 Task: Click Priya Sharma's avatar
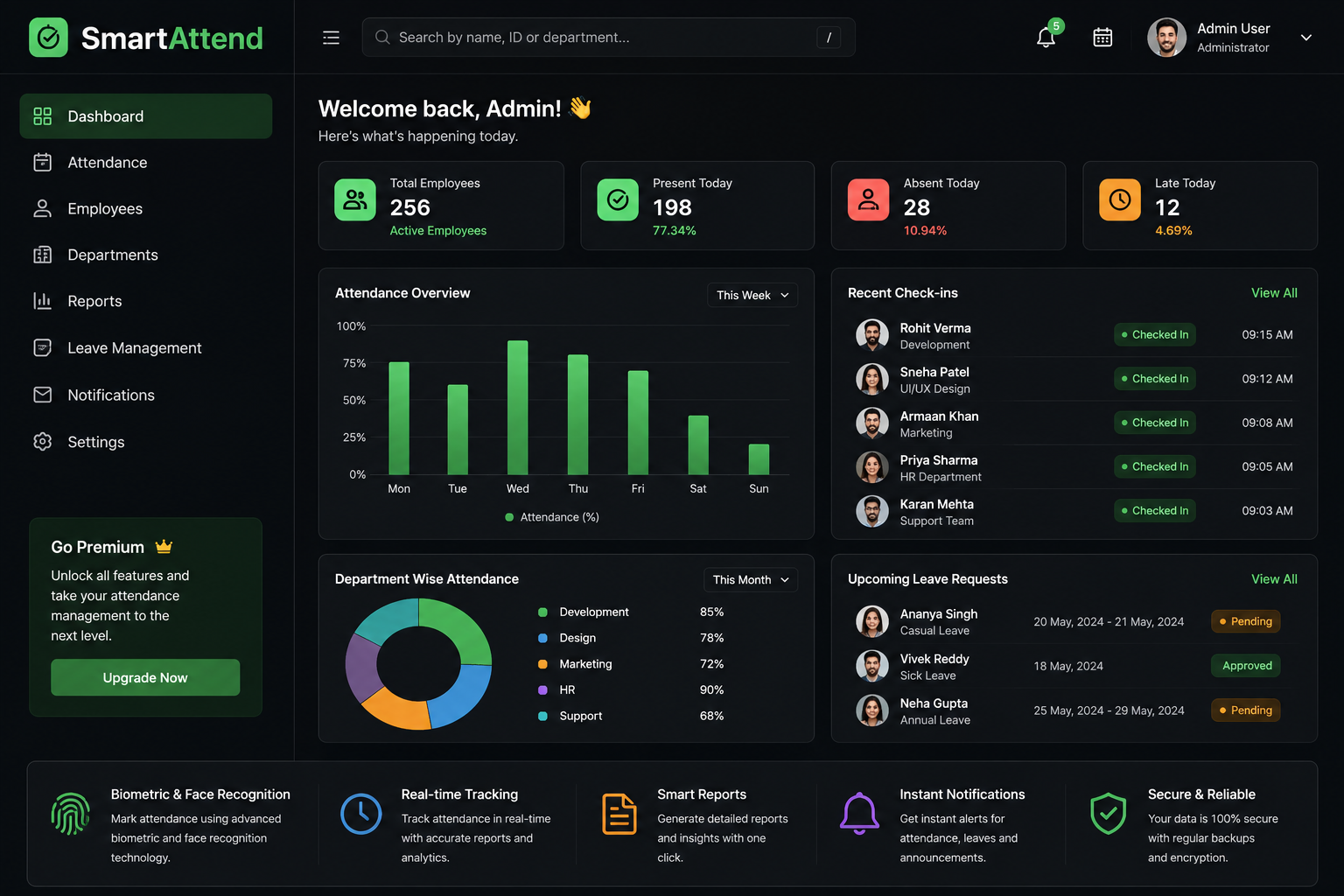pyautogui.click(x=872, y=467)
